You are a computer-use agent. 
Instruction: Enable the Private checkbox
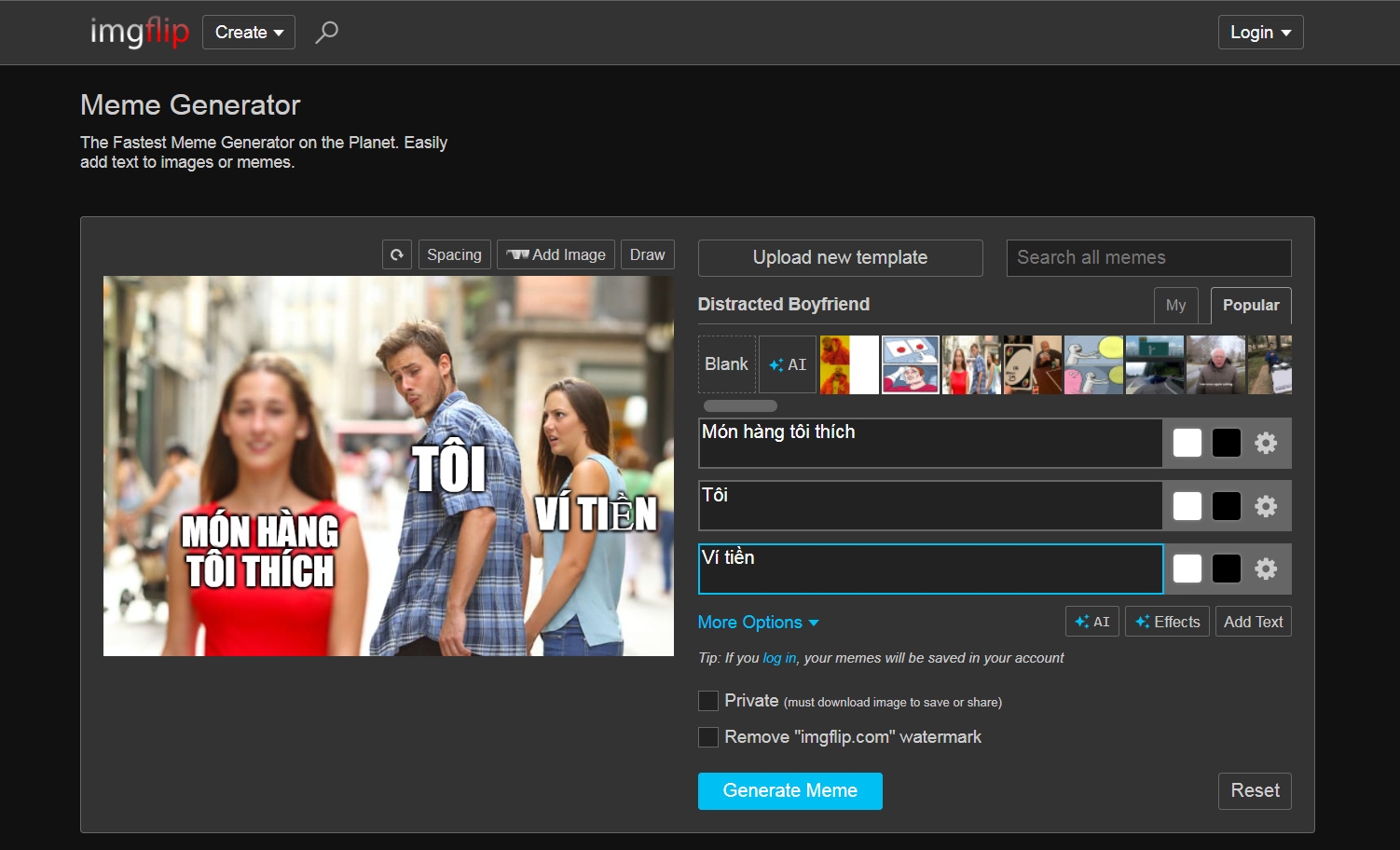[x=708, y=701]
